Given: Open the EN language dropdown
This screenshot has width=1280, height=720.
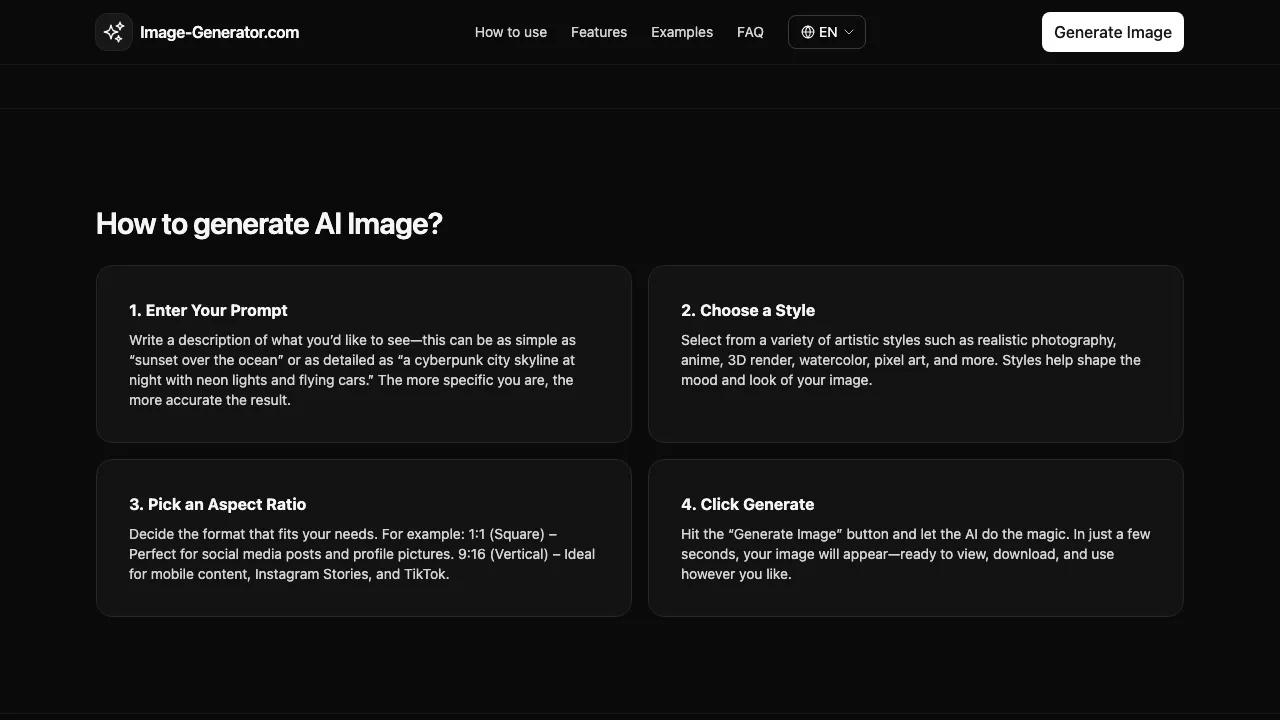Looking at the screenshot, I should click(827, 31).
